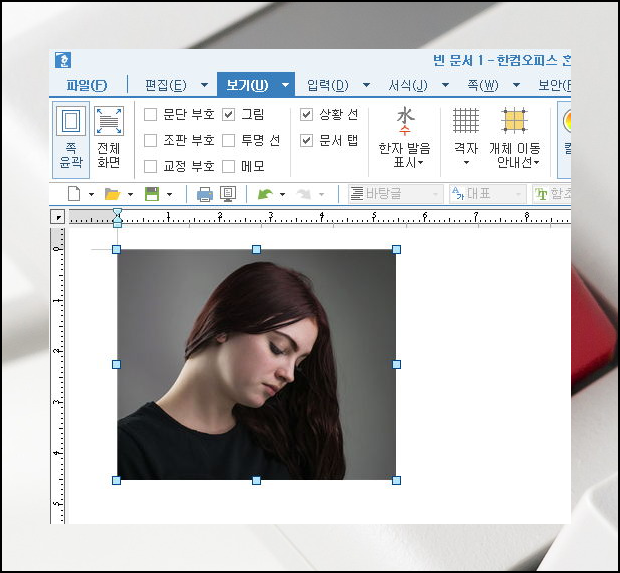
Task: Click the bottom-left image resize handle
Action: (116, 480)
